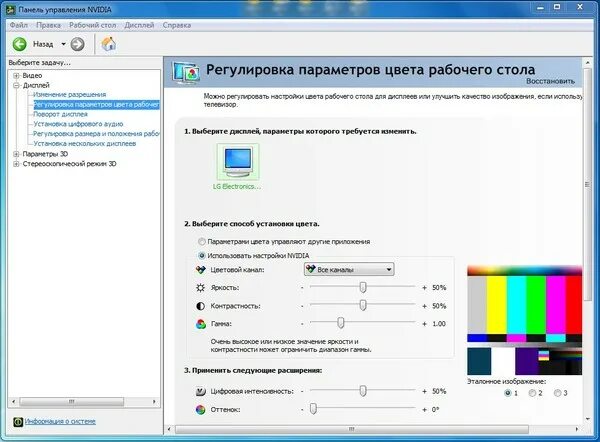The image size is (600, 442).
Task: Click the Оттенок color wheel icon
Action: [x=201, y=409]
